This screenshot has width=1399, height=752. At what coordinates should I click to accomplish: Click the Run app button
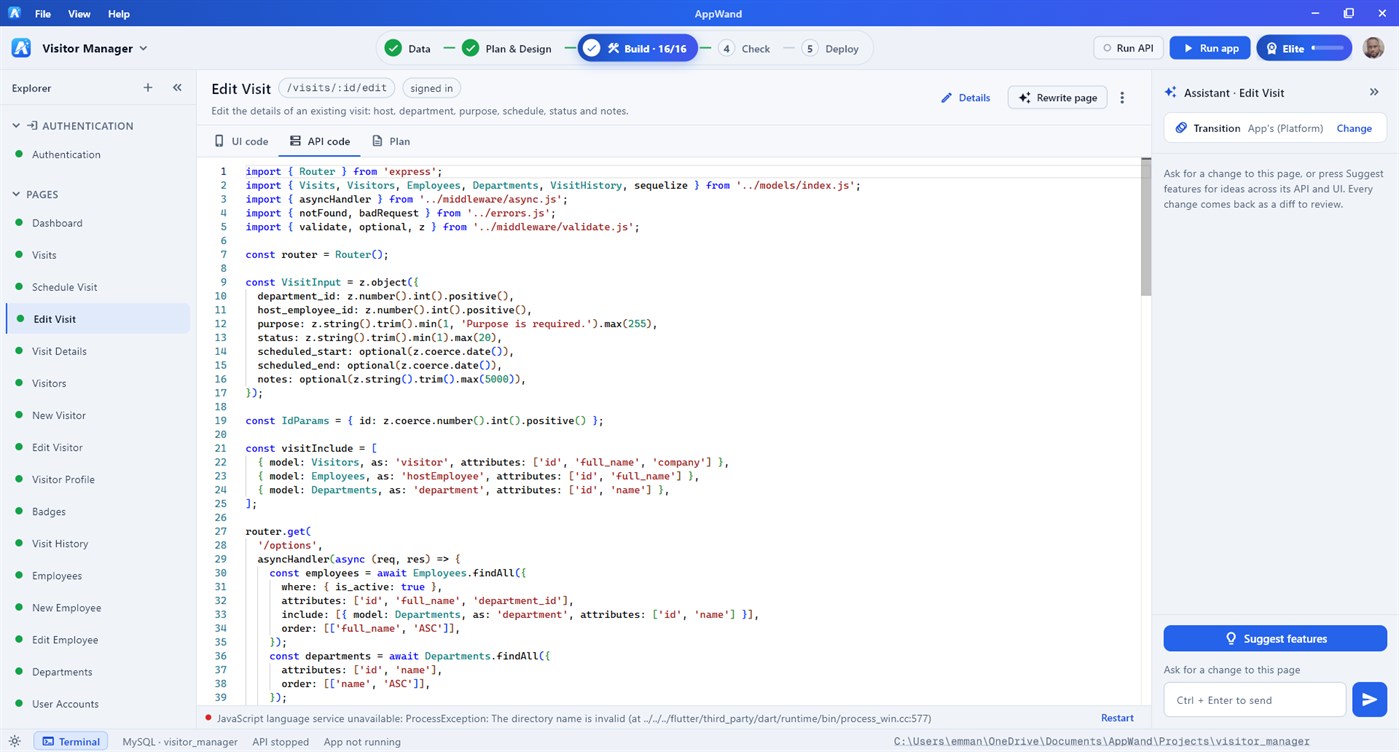pyautogui.click(x=1210, y=48)
